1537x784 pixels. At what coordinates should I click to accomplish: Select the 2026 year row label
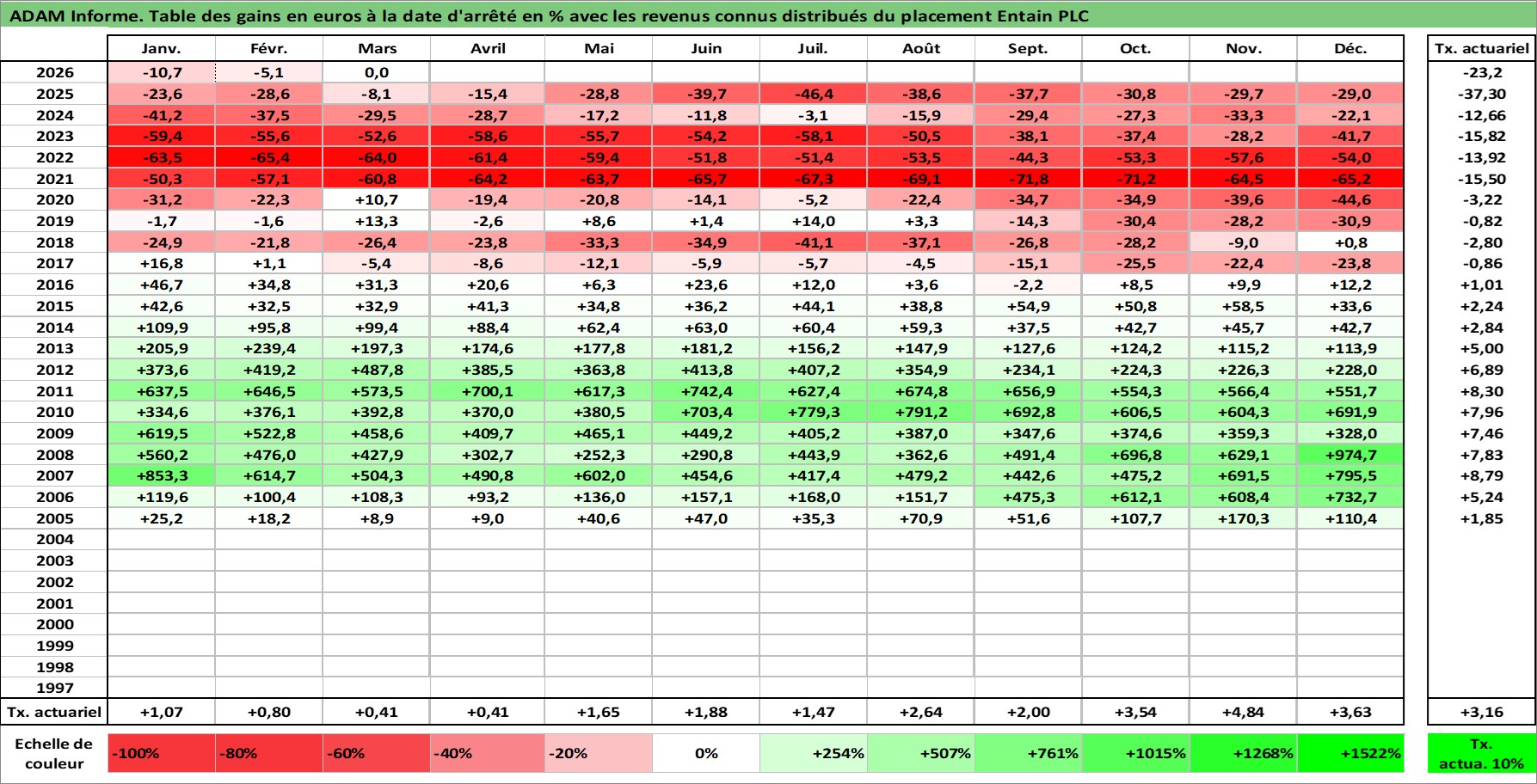(x=54, y=72)
